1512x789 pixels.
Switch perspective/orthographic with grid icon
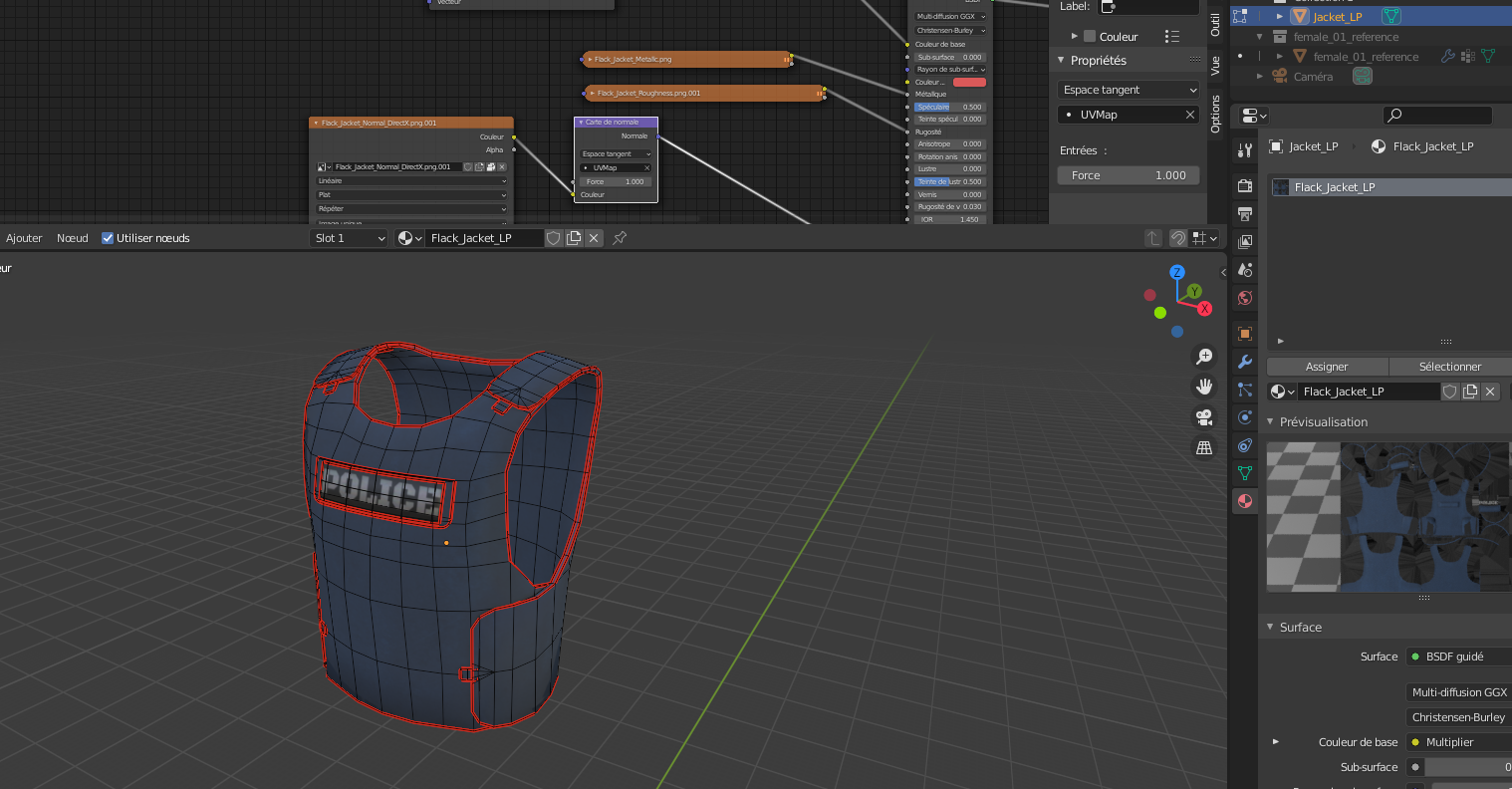1204,447
